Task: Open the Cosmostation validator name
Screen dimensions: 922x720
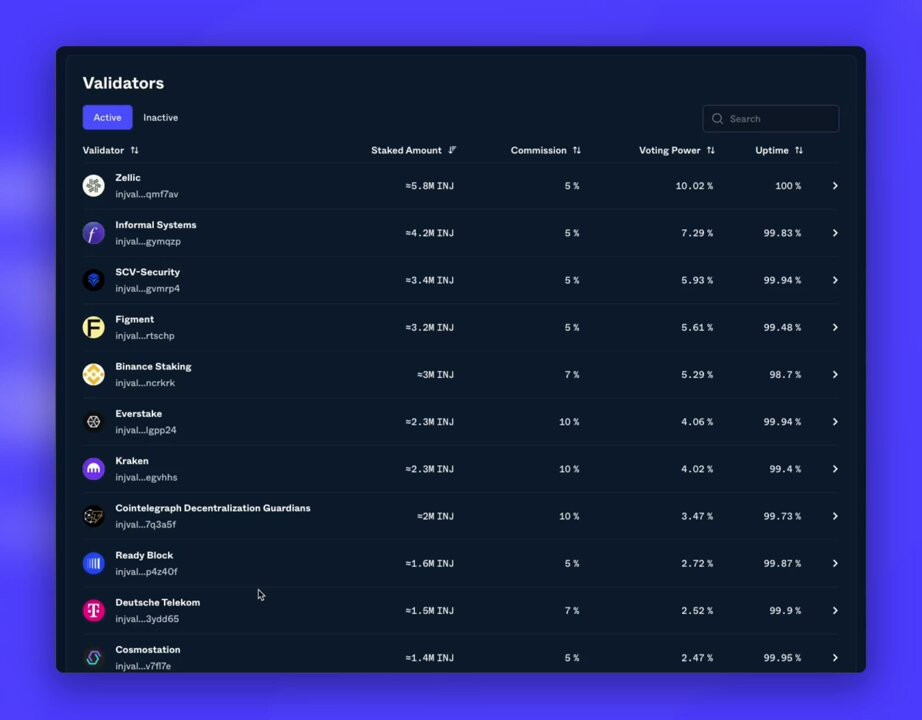Action: click(x=148, y=649)
